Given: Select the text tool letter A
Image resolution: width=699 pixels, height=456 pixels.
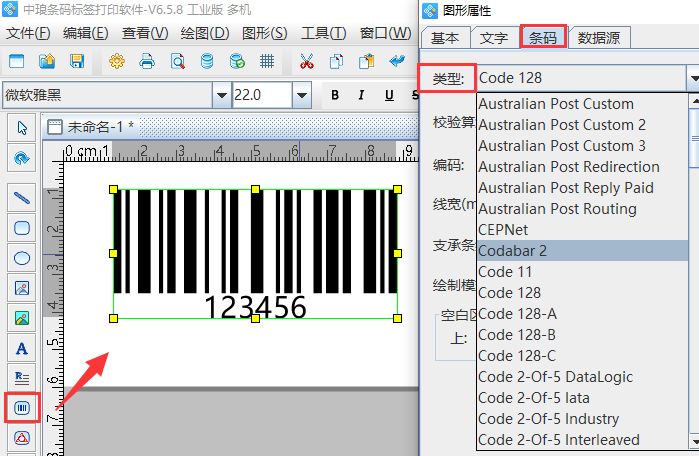Looking at the screenshot, I should [22, 348].
